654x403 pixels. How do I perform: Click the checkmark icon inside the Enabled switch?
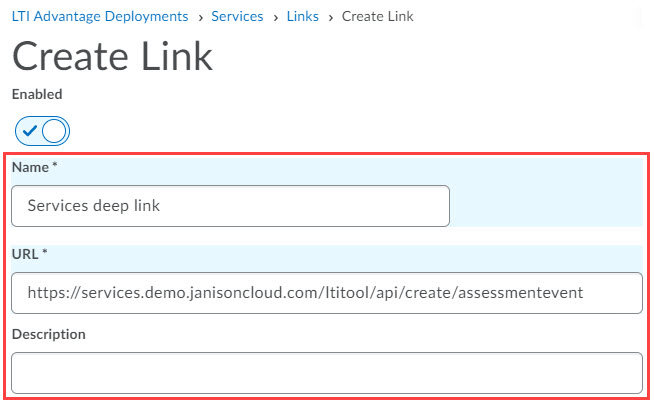29,131
